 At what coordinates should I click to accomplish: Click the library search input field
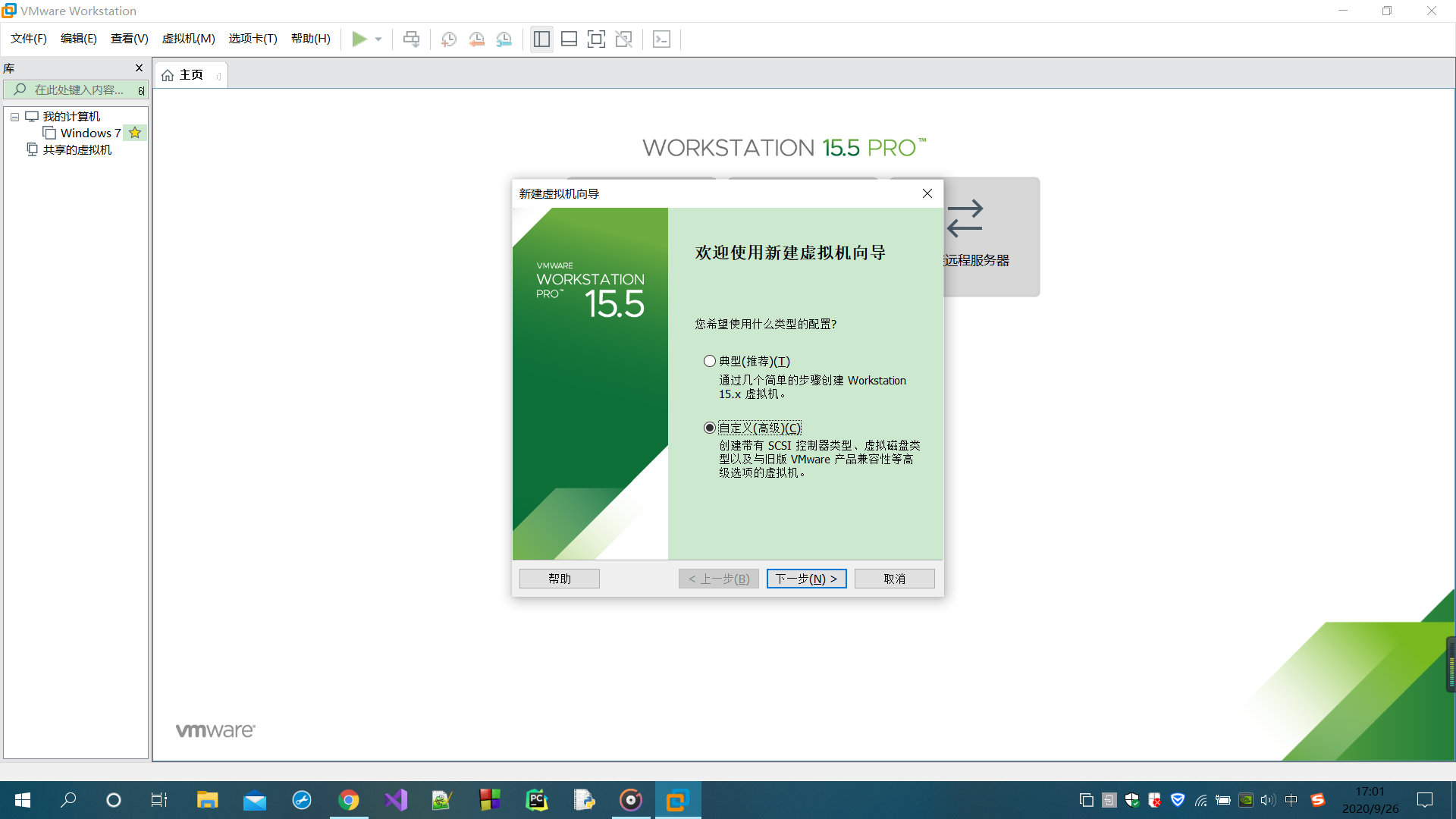coord(79,90)
